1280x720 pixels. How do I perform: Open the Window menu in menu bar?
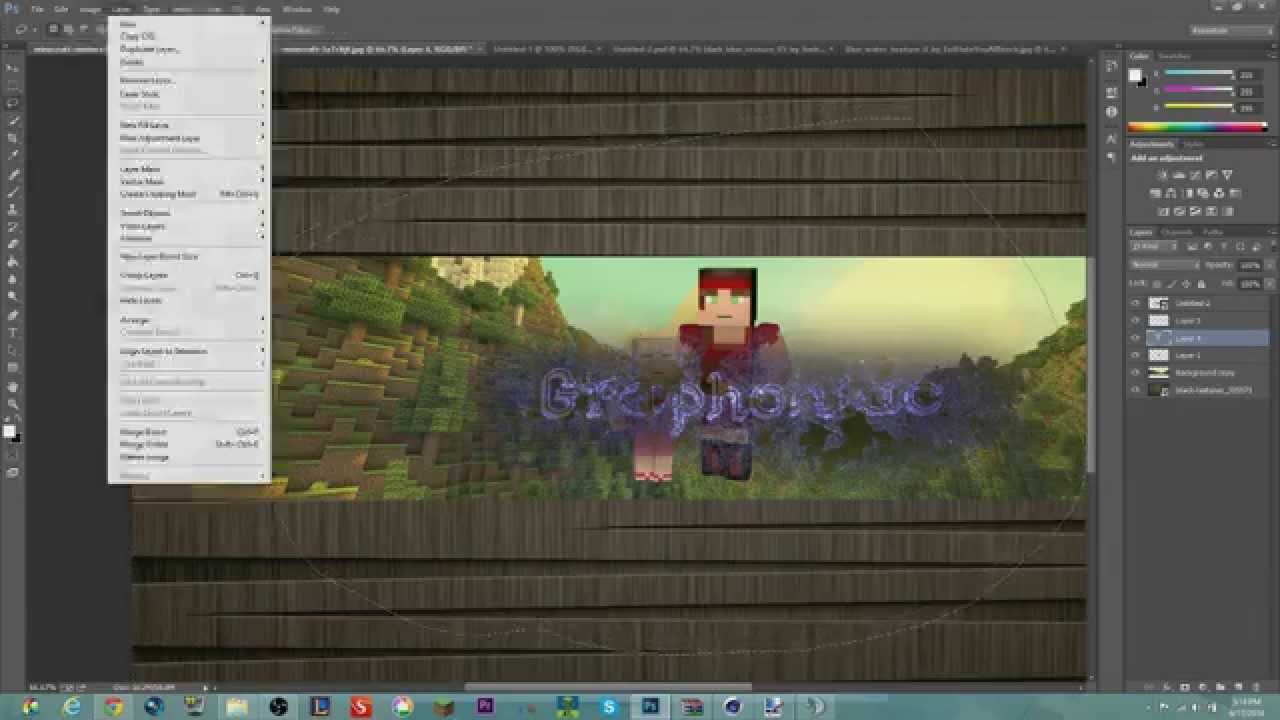[x=297, y=9]
